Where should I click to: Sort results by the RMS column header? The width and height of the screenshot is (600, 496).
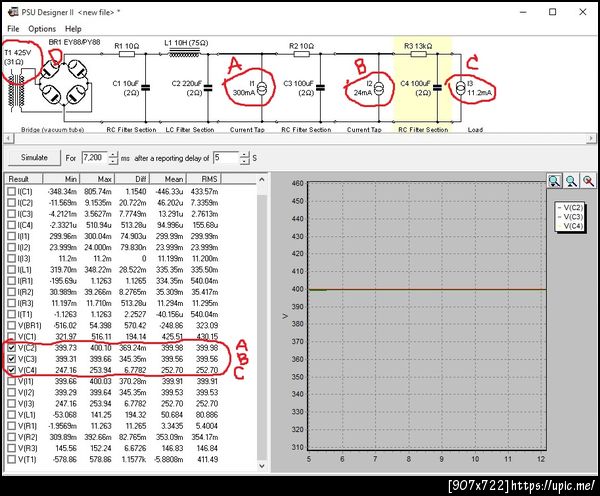(x=204, y=179)
